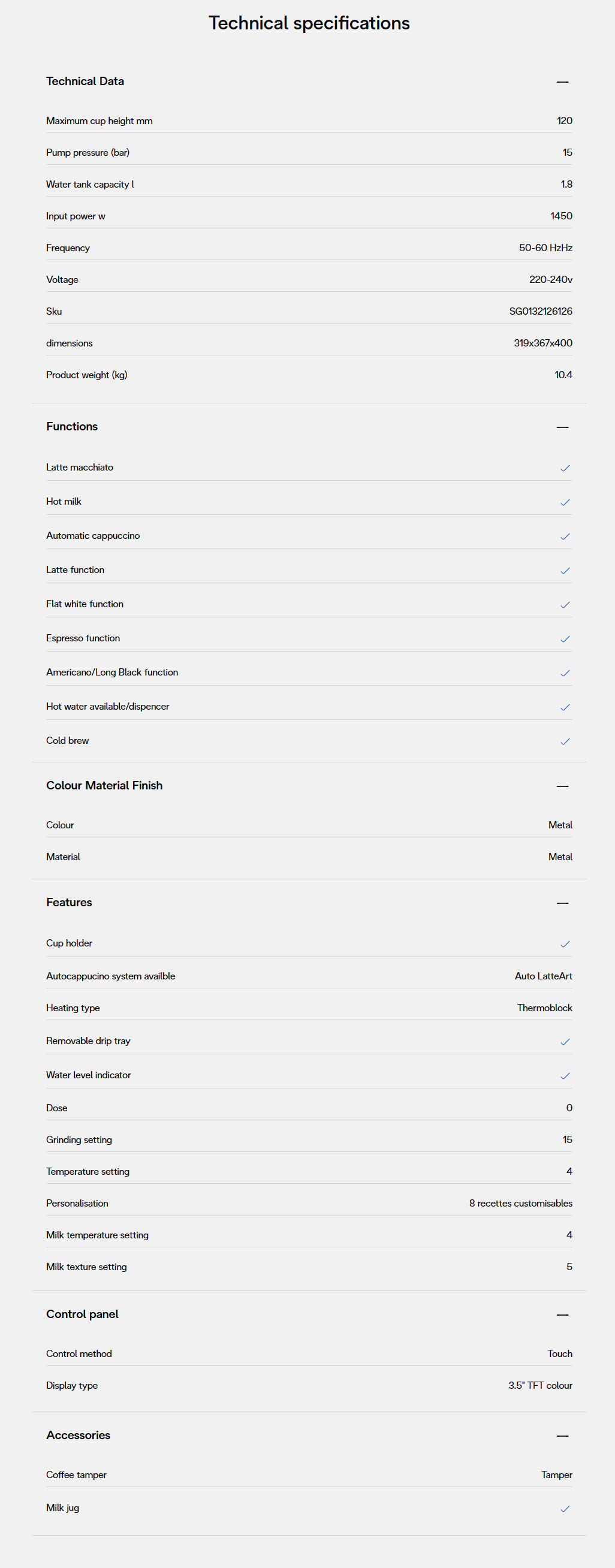Viewport: 615px width, 1568px height.
Task: Click the Milk jug checkmark icon
Action: (565, 1508)
